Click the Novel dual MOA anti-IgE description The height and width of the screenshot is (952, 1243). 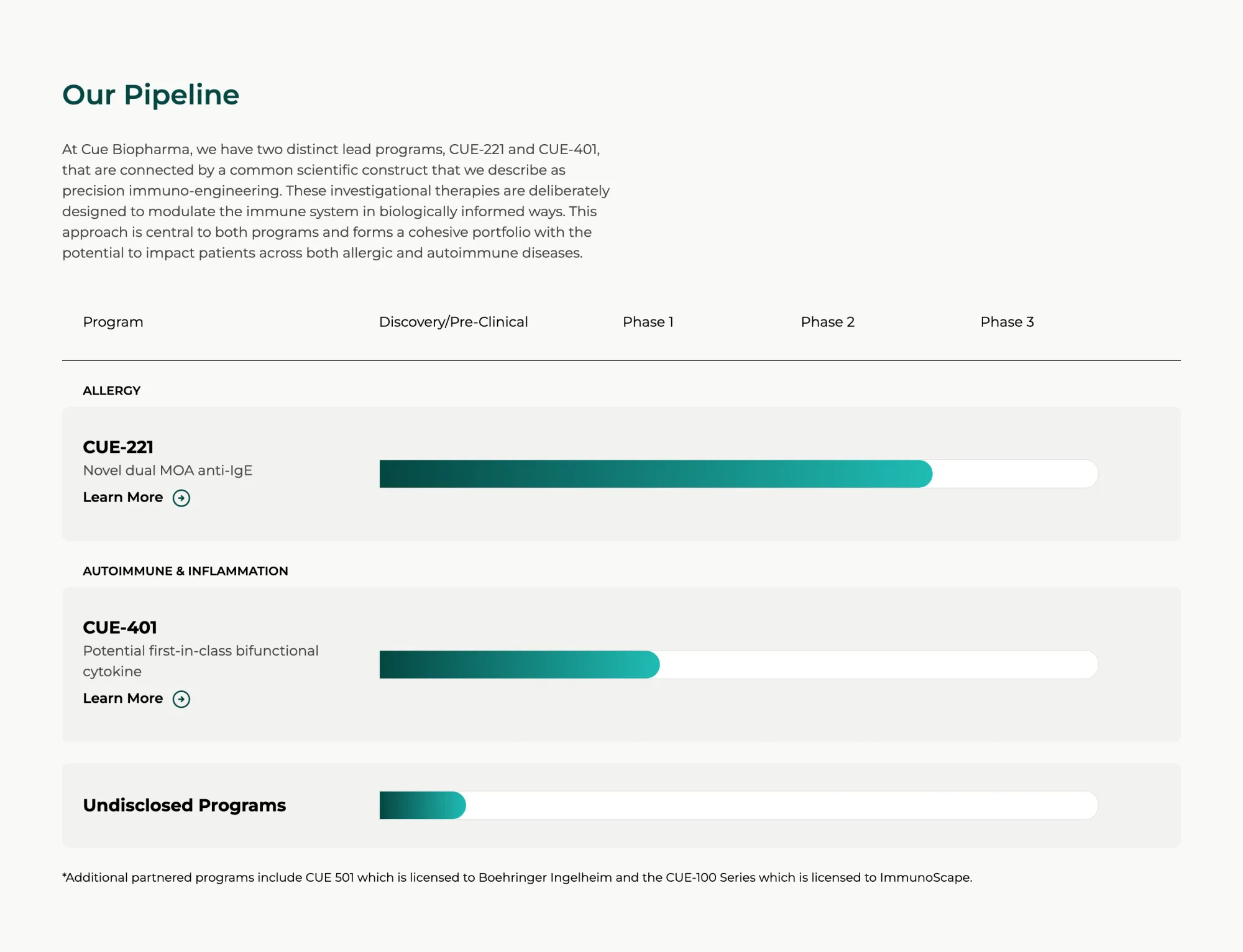tap(168, 470)
